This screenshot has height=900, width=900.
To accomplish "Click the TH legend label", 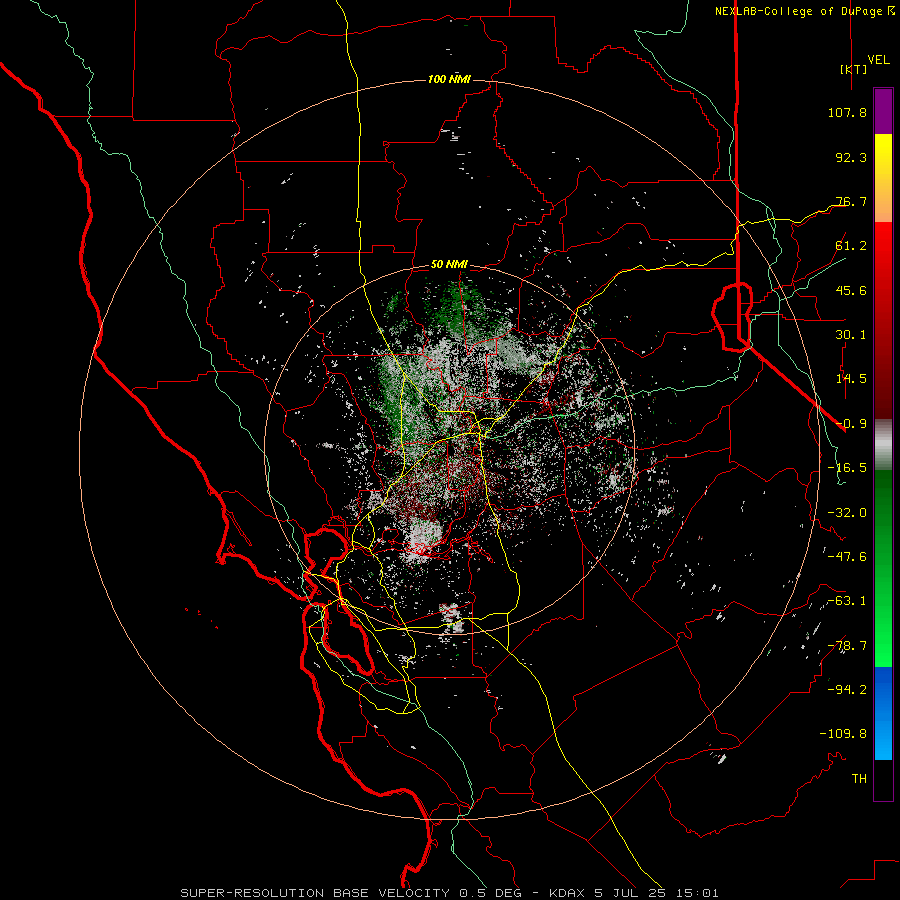I will 859,779.
